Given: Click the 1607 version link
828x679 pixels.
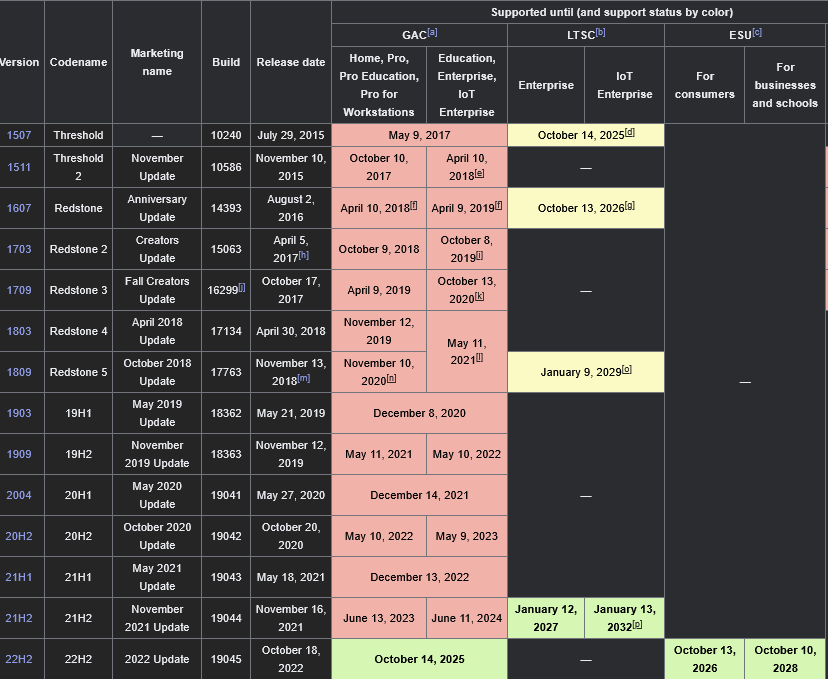Looking at the screenshot, I should tap(19, 208).
